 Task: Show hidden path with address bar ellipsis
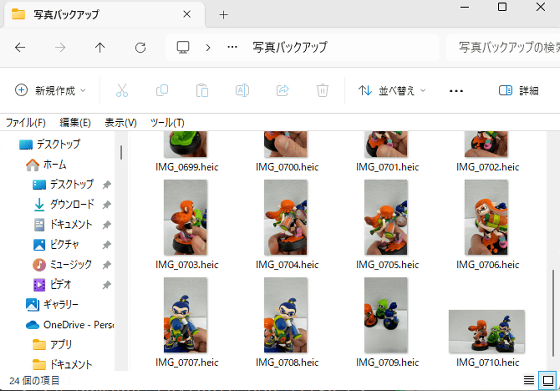[232, 47]
